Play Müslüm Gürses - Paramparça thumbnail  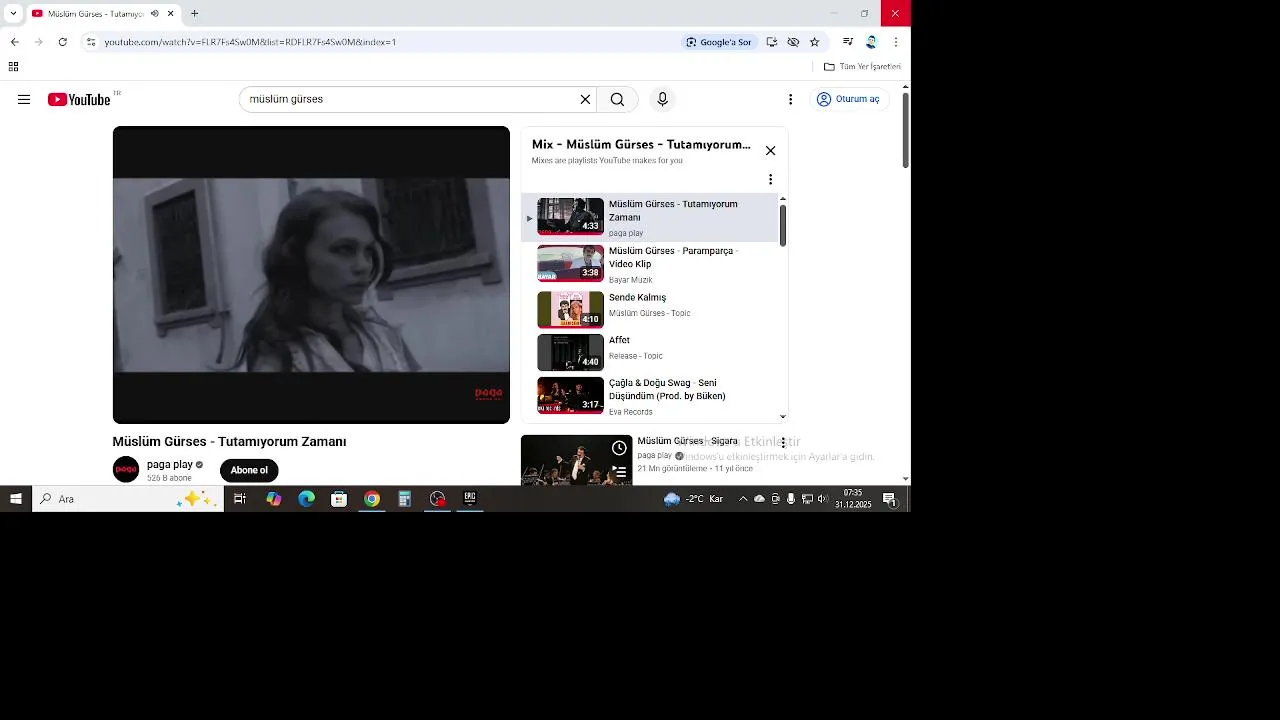point(570,263)
